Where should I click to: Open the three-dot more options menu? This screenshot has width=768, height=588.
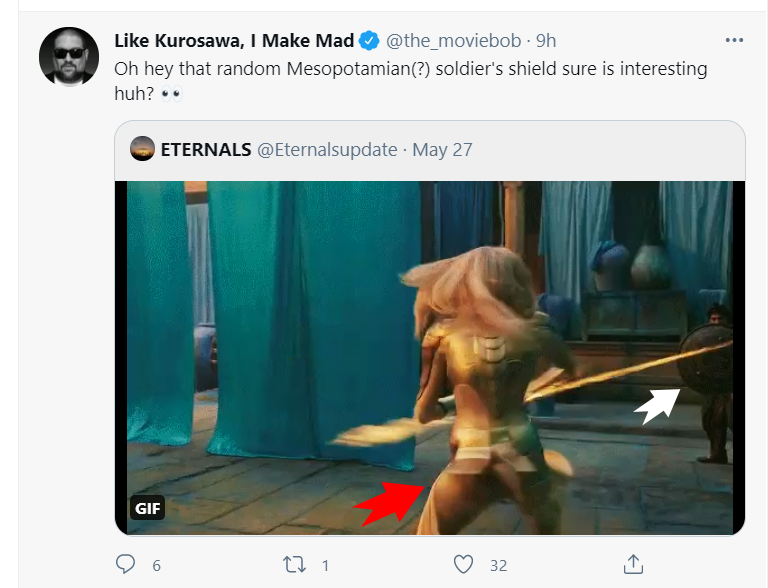pyautogui.click(x=734, y=40)
